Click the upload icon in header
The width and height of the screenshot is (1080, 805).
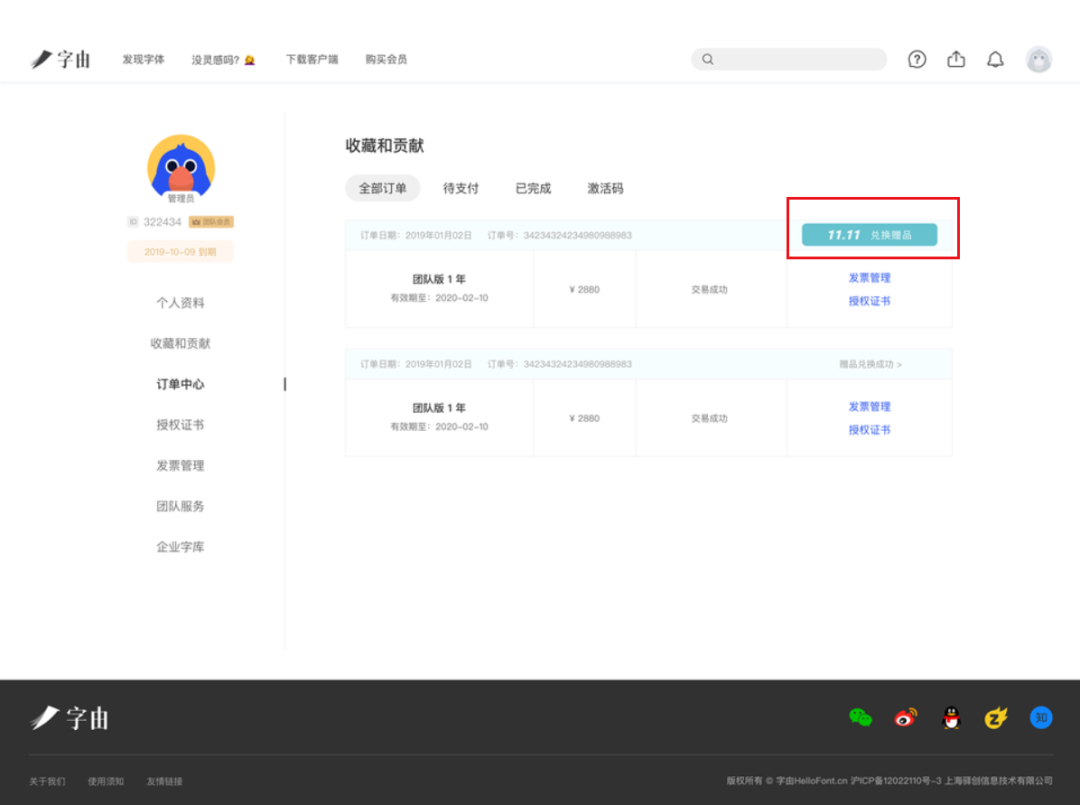tap(956, 59)
